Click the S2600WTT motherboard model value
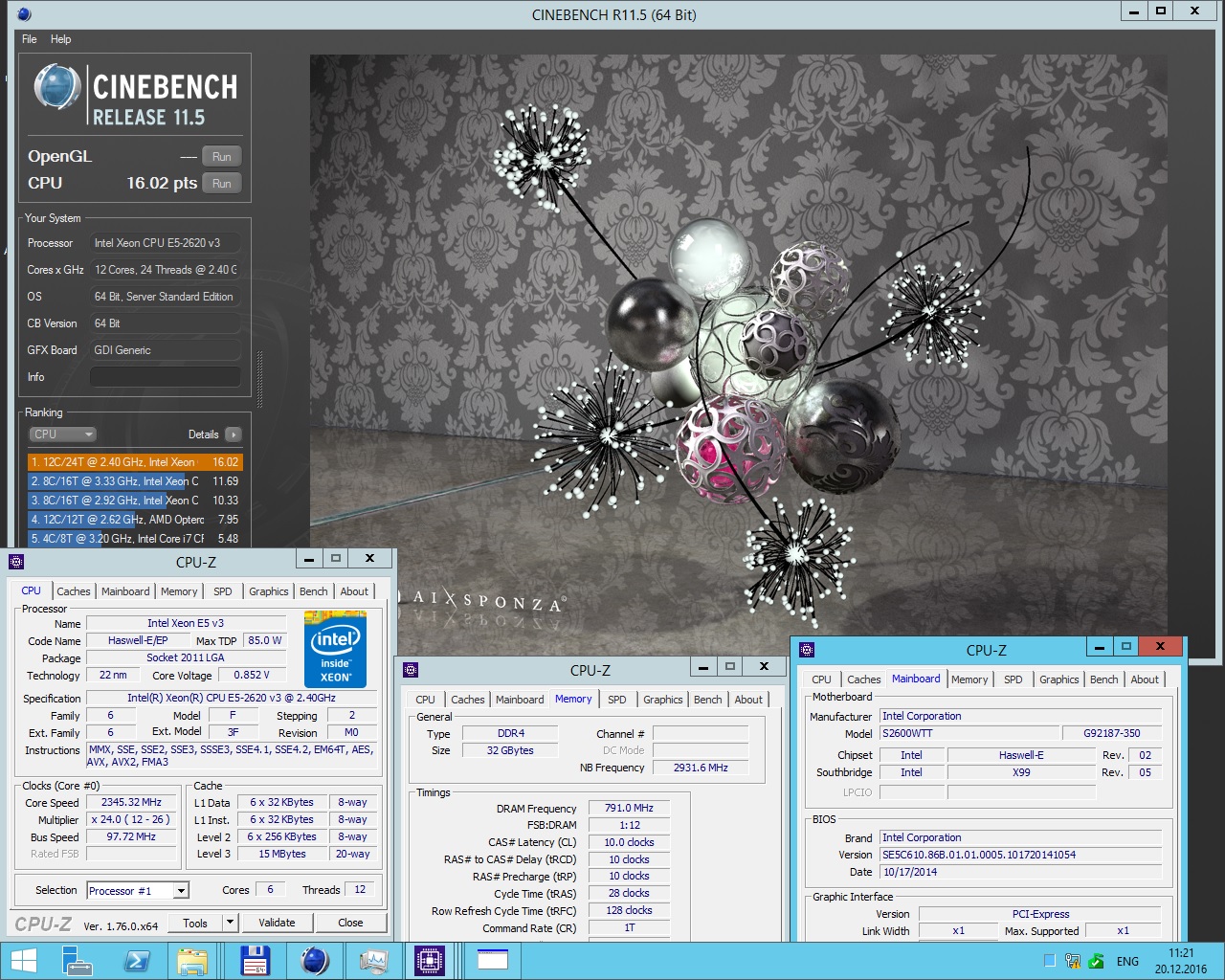 [969, 733]
